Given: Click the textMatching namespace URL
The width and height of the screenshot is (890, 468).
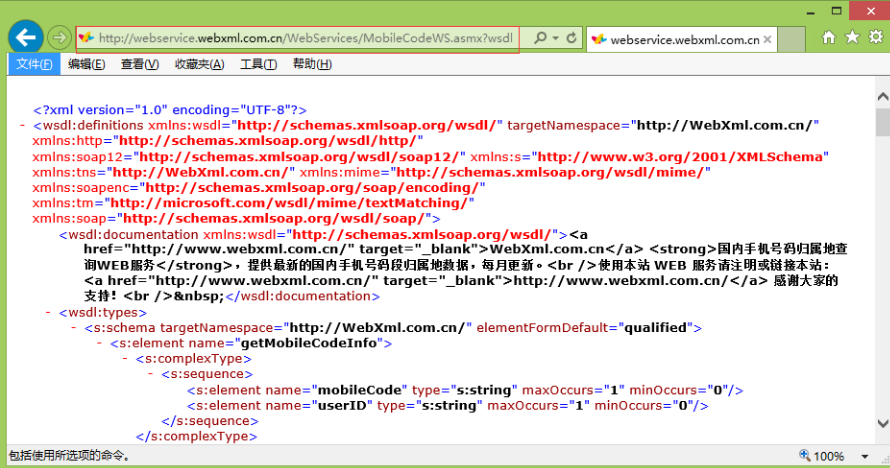Looking at the screenshot, I should (x=289, y=203).
